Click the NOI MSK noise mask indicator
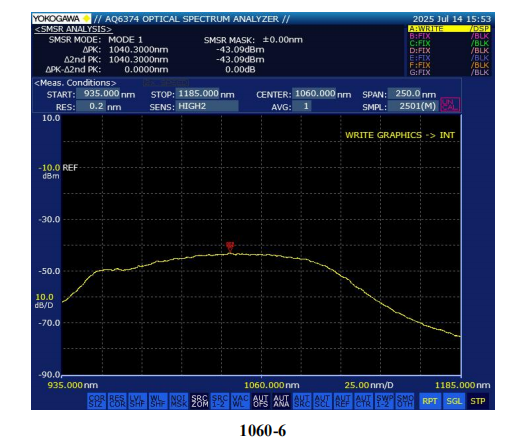513x447 pixels. 179,401
